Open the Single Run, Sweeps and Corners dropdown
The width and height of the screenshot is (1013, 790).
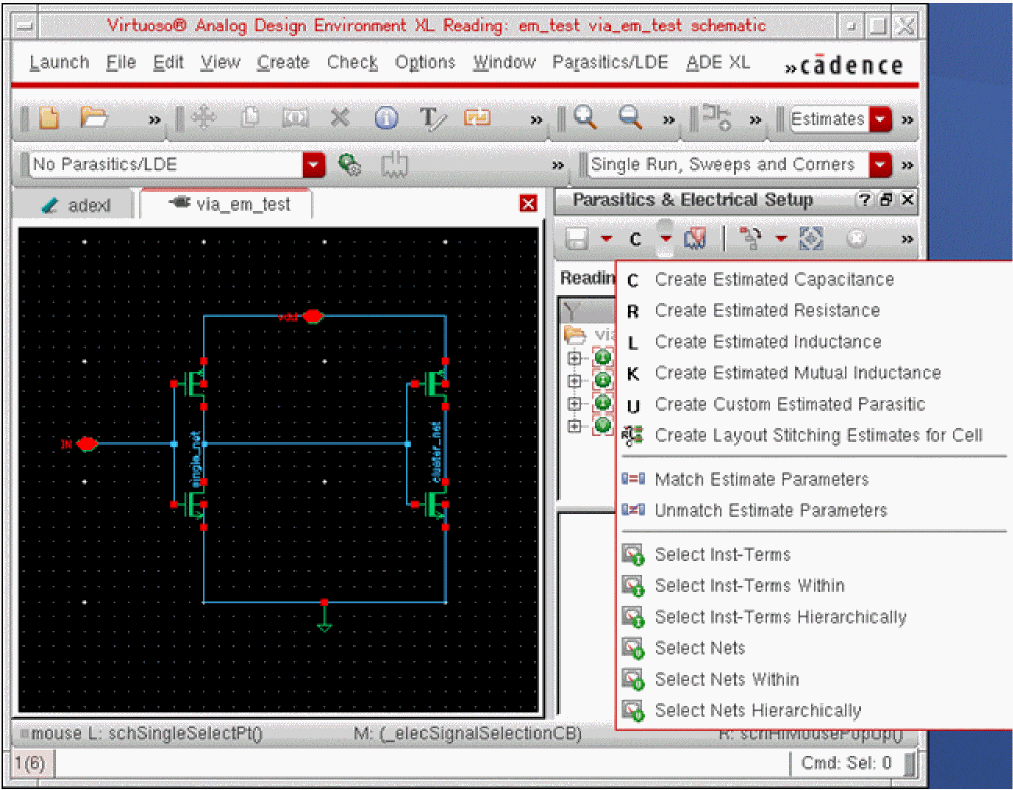(880, 165)
